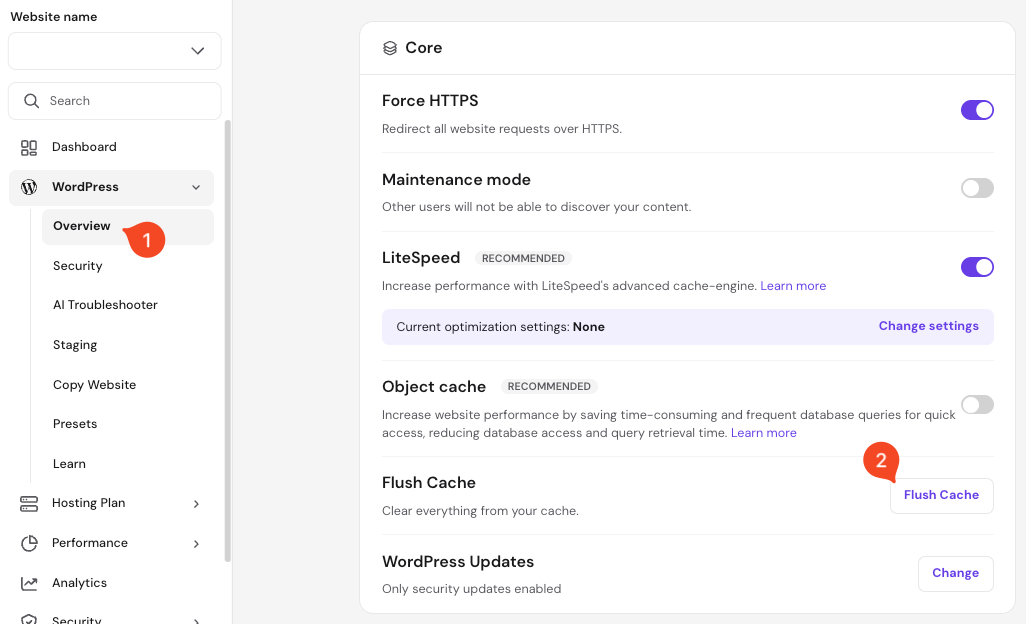Enable Maintenance mode switch
The height and width of the screenshot is (624, 1026).
click(977, 188)
